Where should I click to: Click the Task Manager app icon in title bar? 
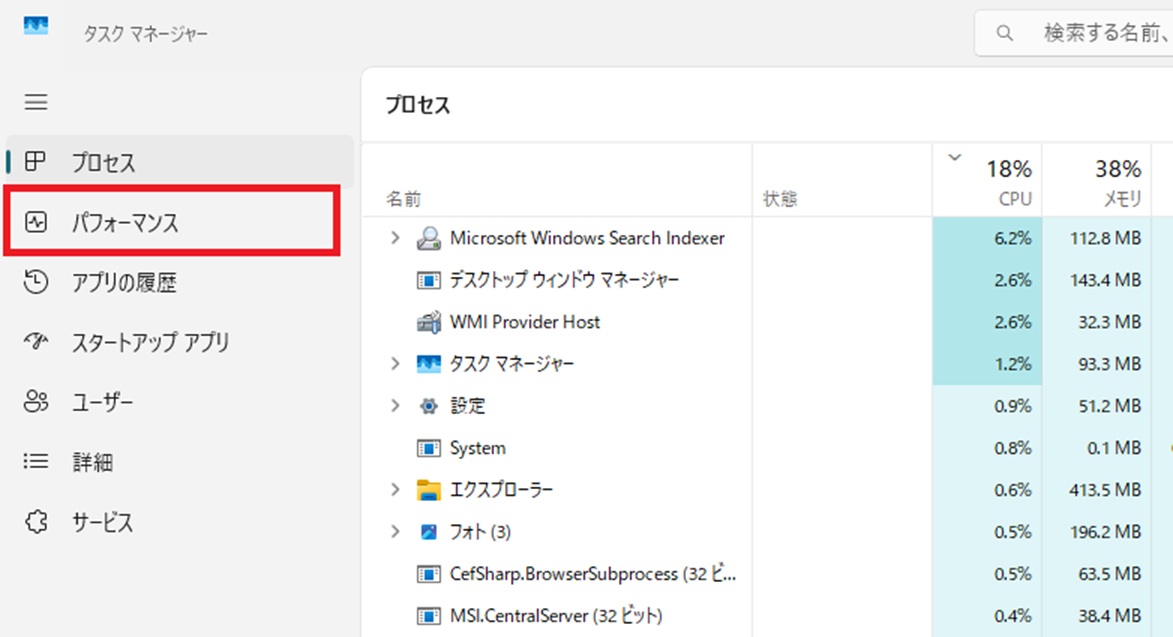tap(36, 26)
